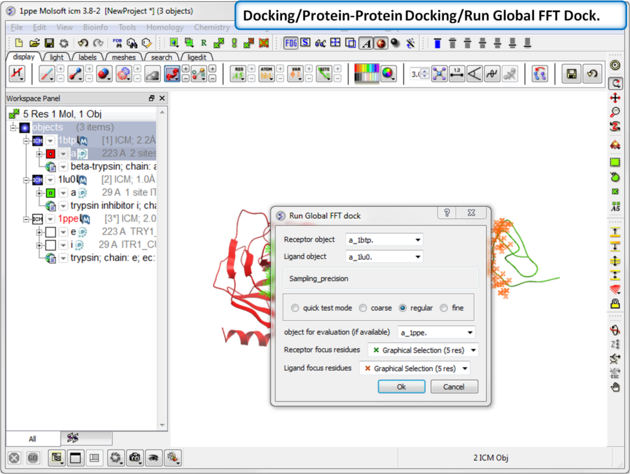Open the Ligand object dropdown
Screen dimensions: 630x474
384,257
